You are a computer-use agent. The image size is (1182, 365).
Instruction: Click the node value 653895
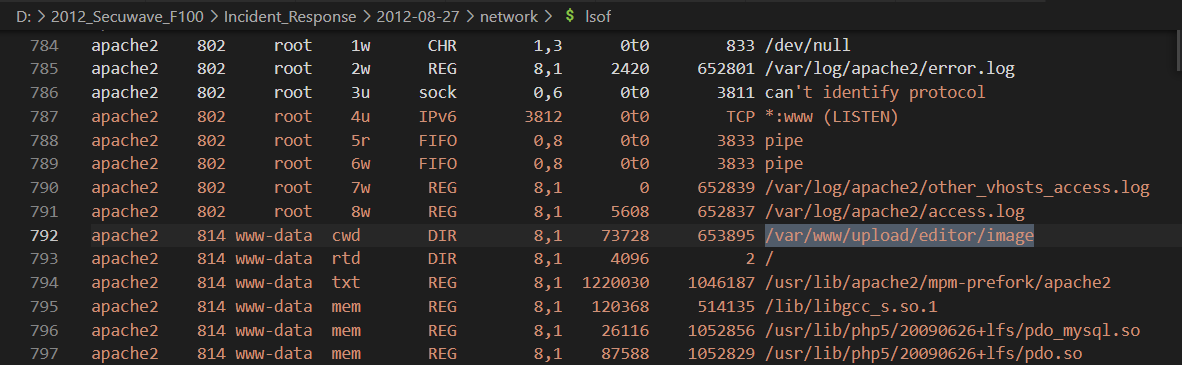[726, 236]
